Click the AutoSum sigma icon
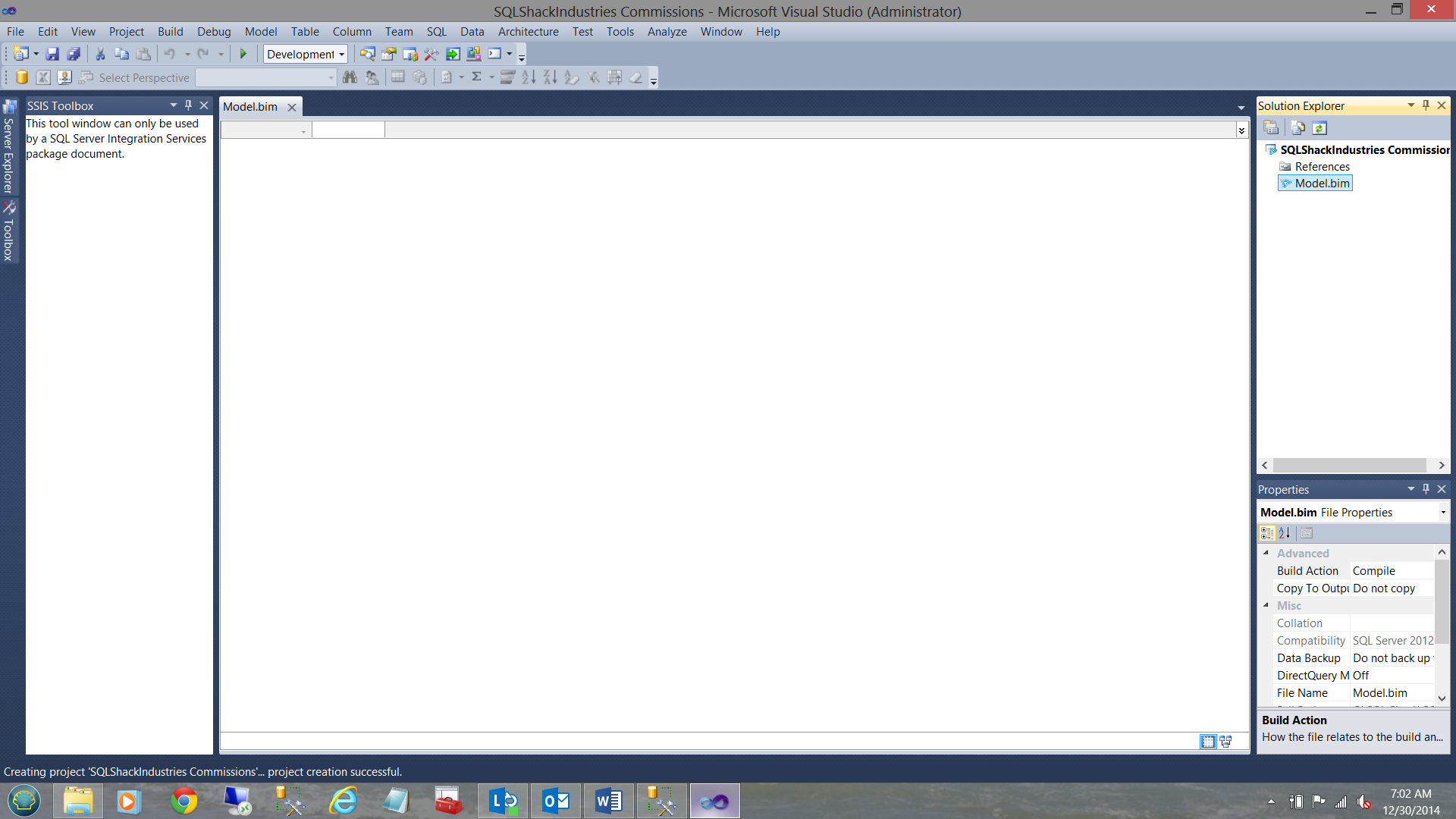 pyautogui.click(x=476, y=77)
